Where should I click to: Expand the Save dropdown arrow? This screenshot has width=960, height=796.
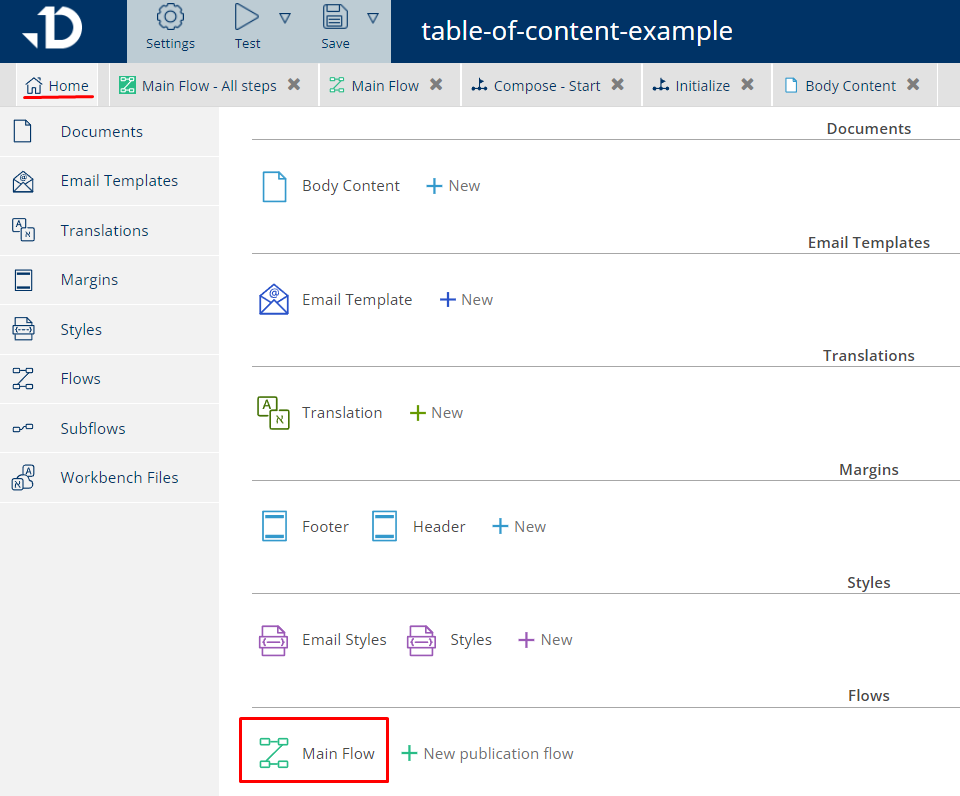[x=373, y=18]
